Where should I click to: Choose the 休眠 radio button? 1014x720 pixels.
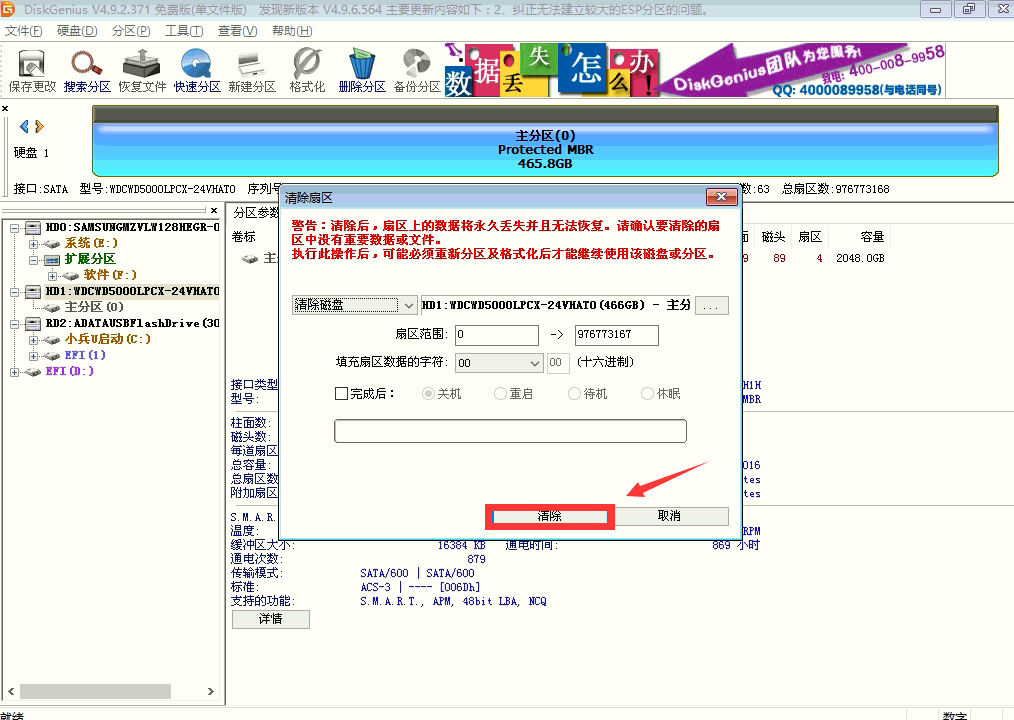(646, 393)
